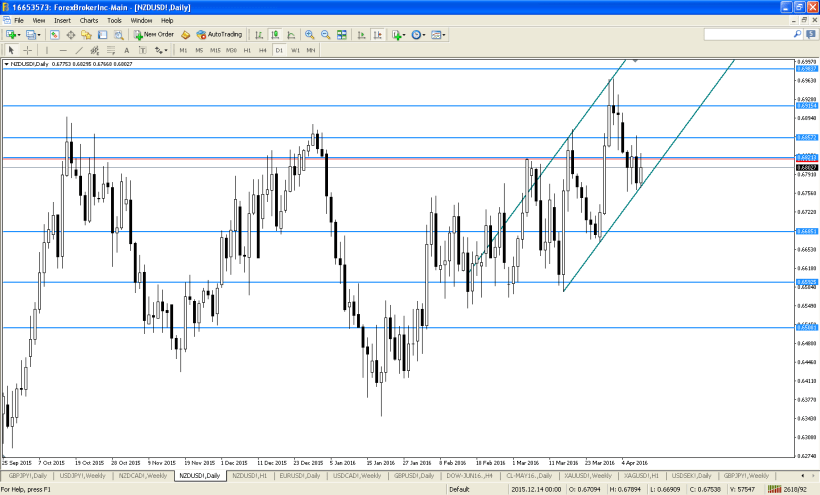Screen dimensions: 820x495
Task: Switch chart to M1 timeframe
Action: 183,50
